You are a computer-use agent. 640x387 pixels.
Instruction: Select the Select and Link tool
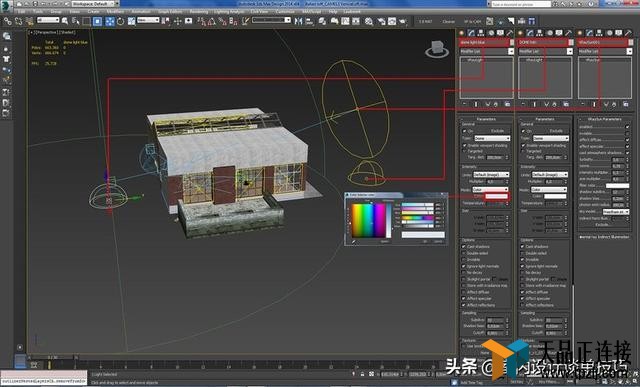click(x=8, y=21)
